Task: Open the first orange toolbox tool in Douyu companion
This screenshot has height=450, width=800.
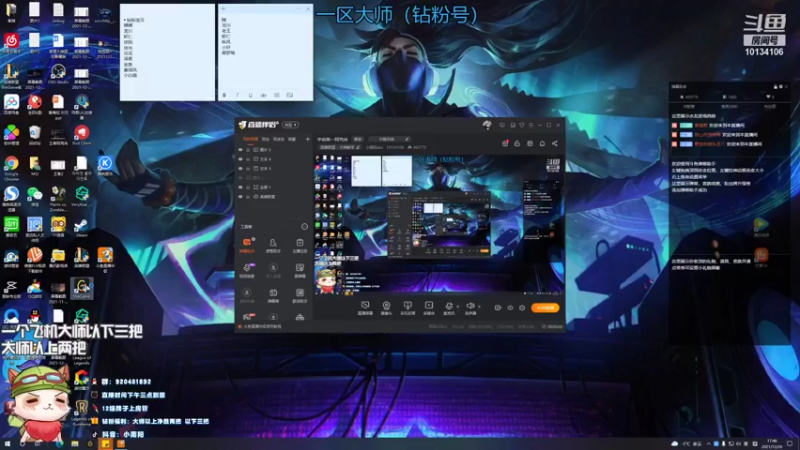Action: 247,244
